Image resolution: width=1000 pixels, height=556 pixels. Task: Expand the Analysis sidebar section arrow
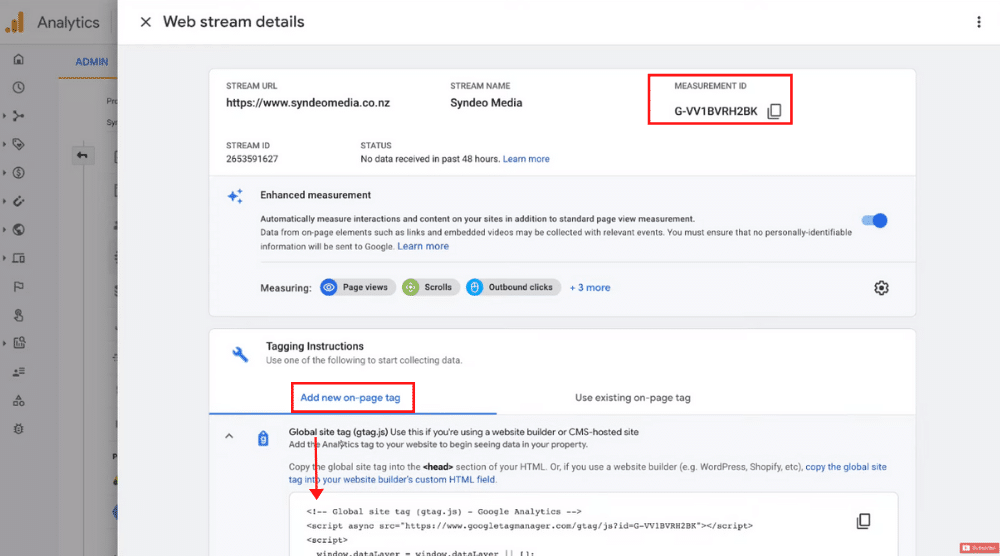[4, 343]
